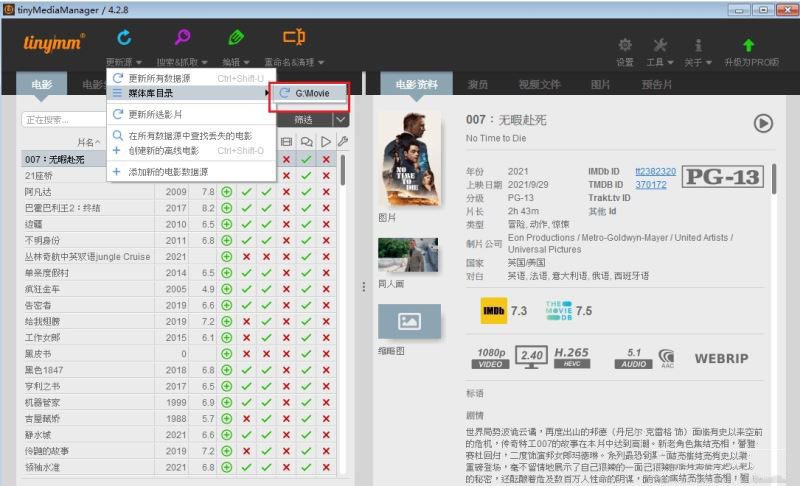
Task: Open the settings gear icon
Action: (625, 45)
